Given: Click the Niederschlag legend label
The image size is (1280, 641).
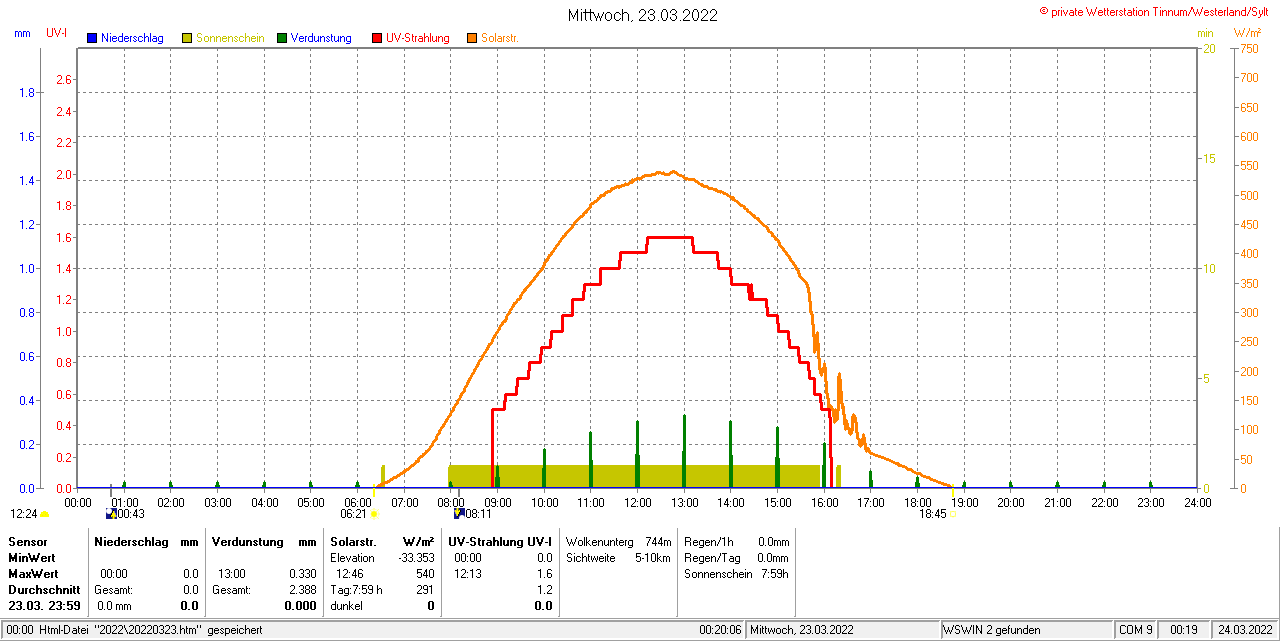Looking at the screenshot, I should (132, 38).
